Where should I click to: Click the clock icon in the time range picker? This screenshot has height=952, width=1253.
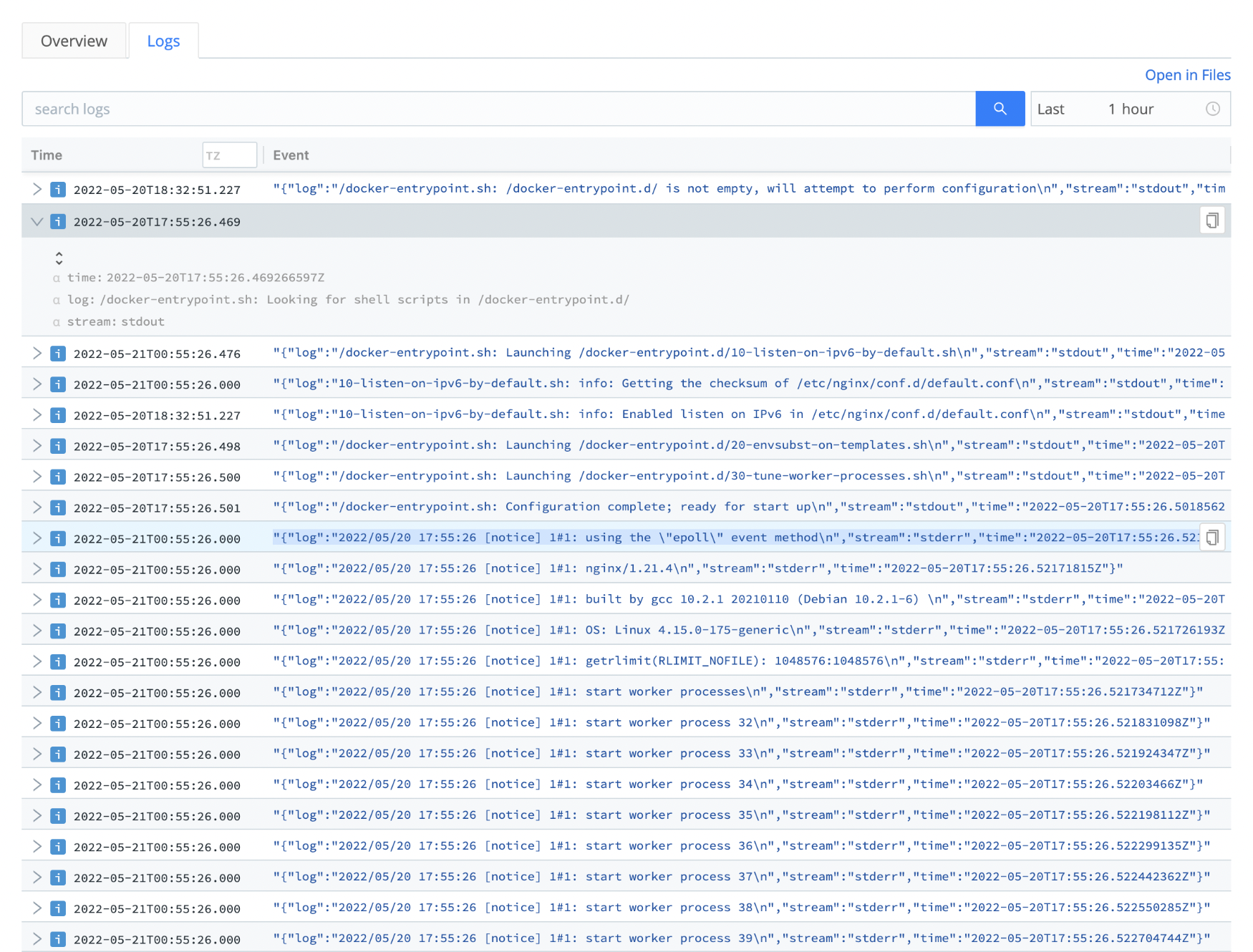tap(1212, 109)
